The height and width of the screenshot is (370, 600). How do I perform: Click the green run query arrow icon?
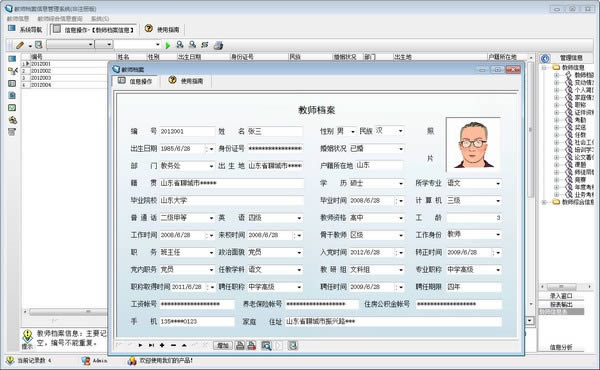coord(168,45)
